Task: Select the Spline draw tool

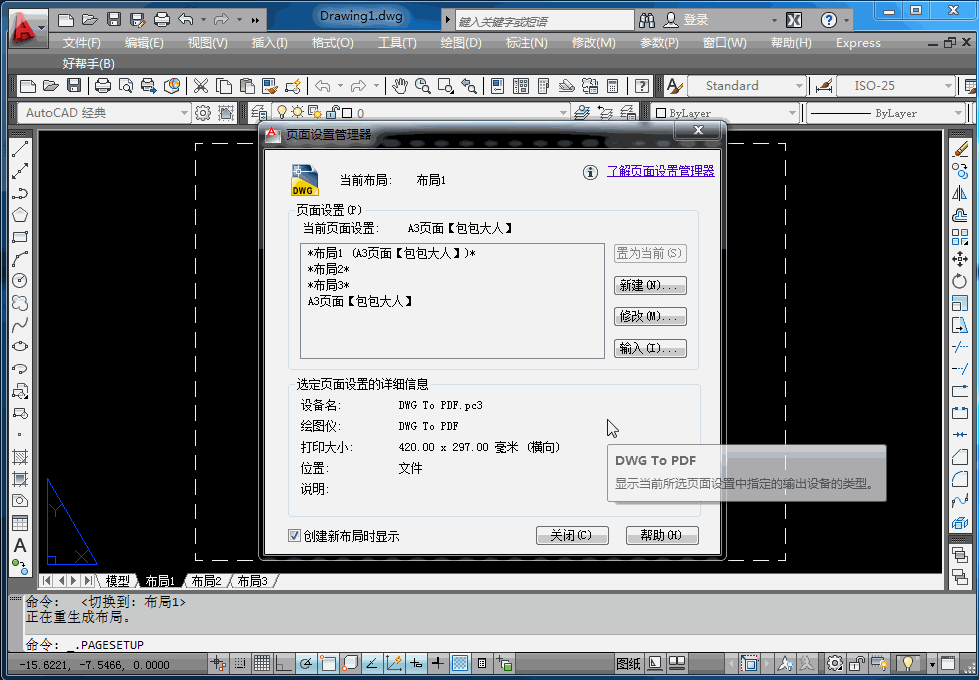Action: point(20,325)
